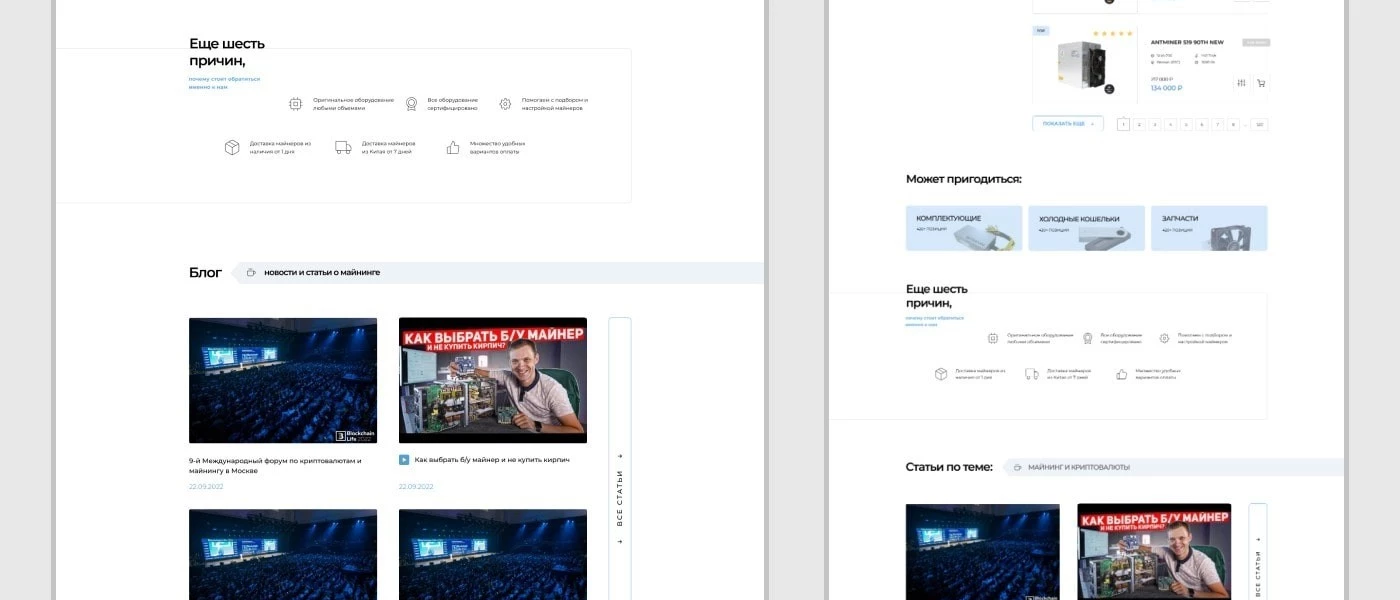Open the Запчасти category card
Image resolution: width=1400 pixels, height=600 pixels.
(1209, 228)
